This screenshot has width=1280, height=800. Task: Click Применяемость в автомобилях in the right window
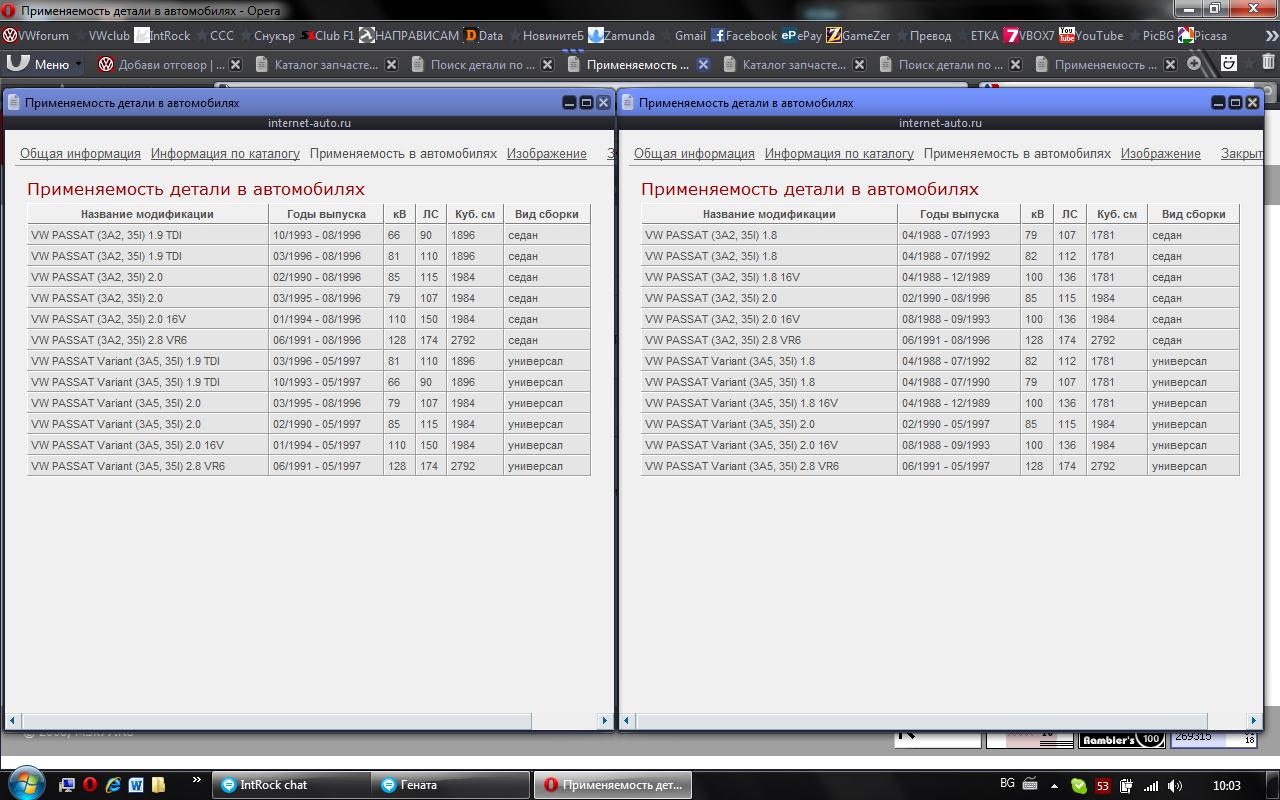[1017, 154]
